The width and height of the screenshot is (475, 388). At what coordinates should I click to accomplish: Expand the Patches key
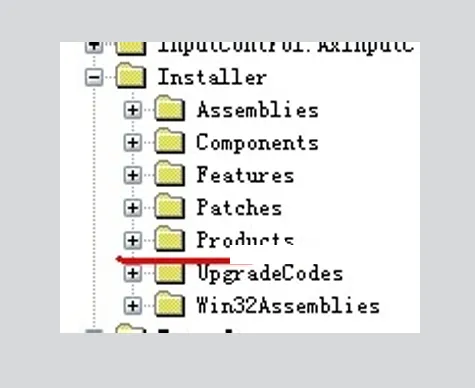tap(133, 208)
